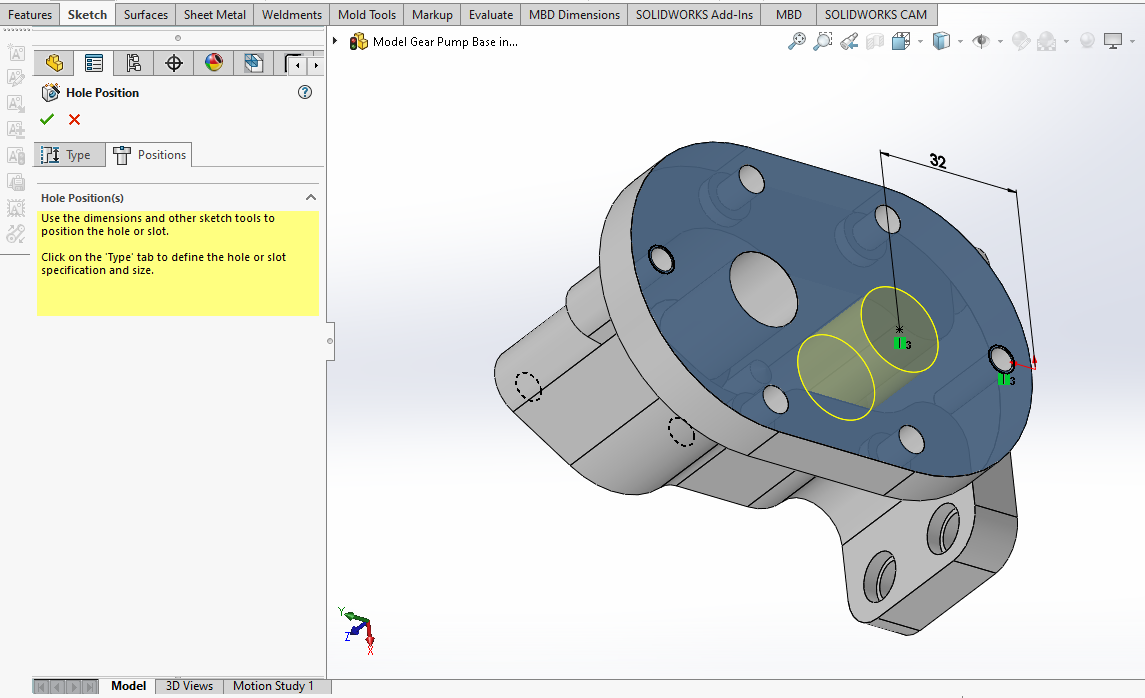
Task: Switch to the Type tab
Action: [x=69, y=155]
